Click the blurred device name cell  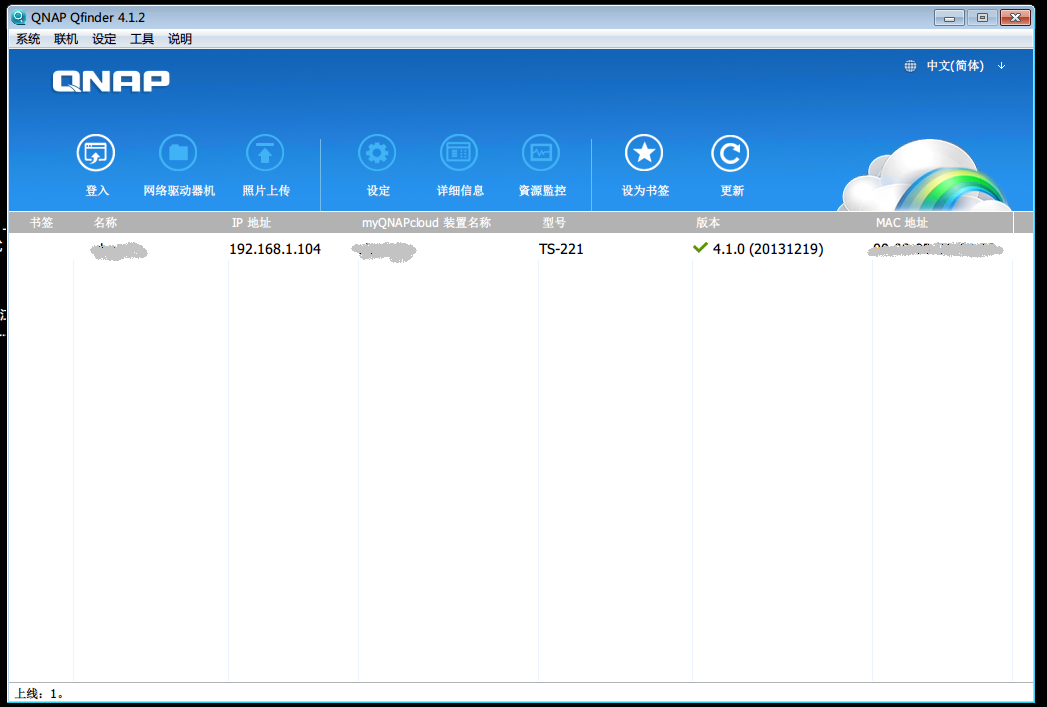pyautogui.click(x=118, y=251)
